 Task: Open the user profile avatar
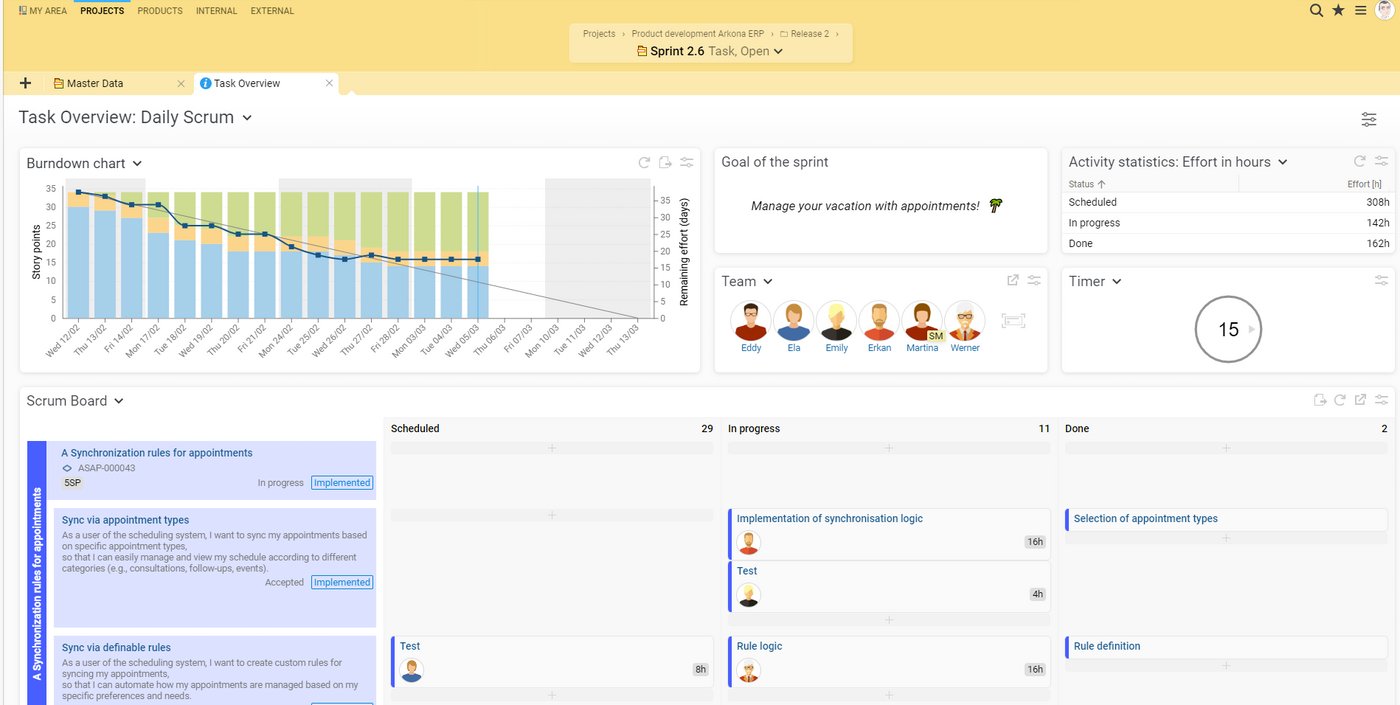1385,10
